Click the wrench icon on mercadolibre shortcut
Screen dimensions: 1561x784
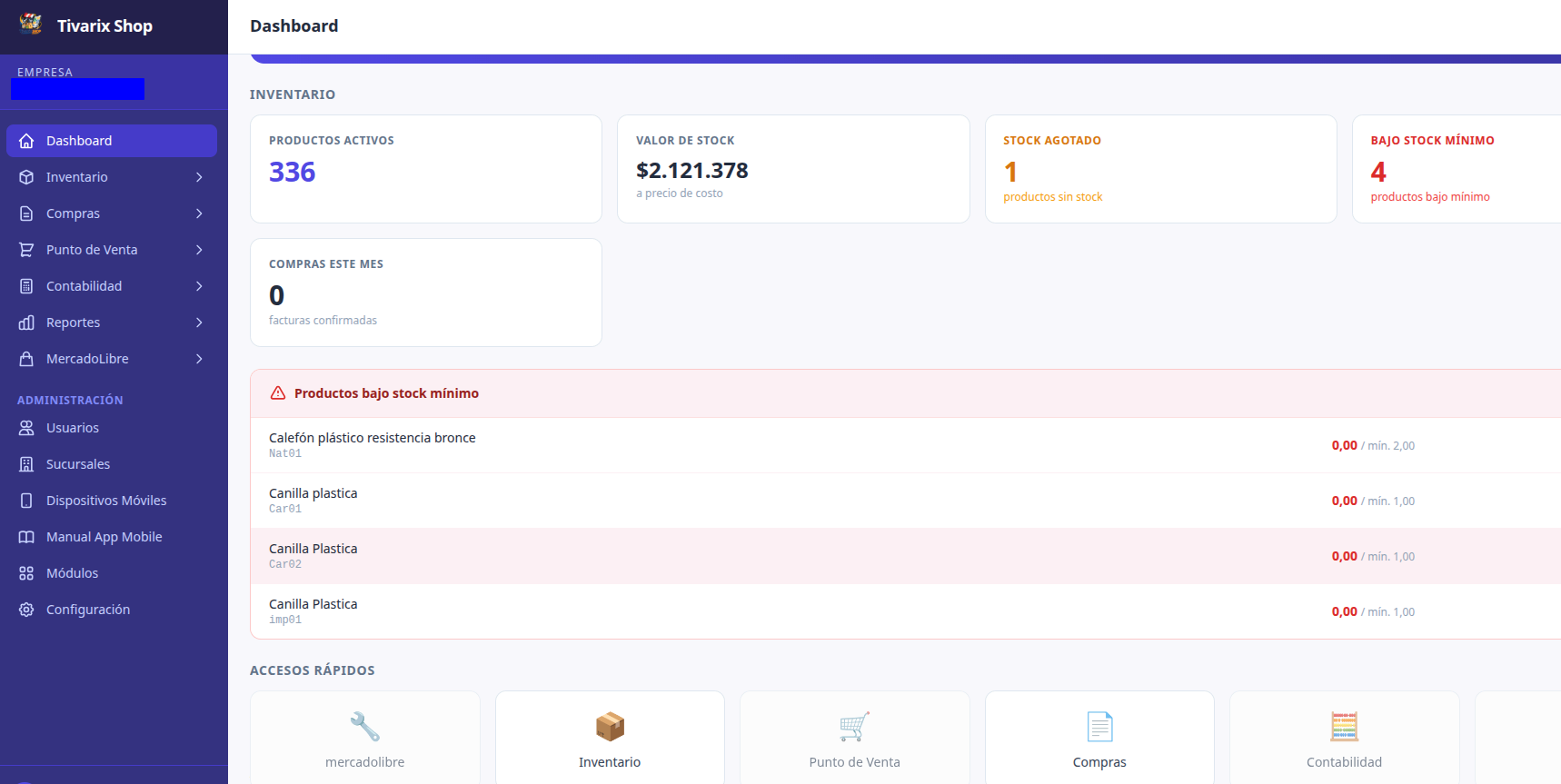[x=365, y=727]
